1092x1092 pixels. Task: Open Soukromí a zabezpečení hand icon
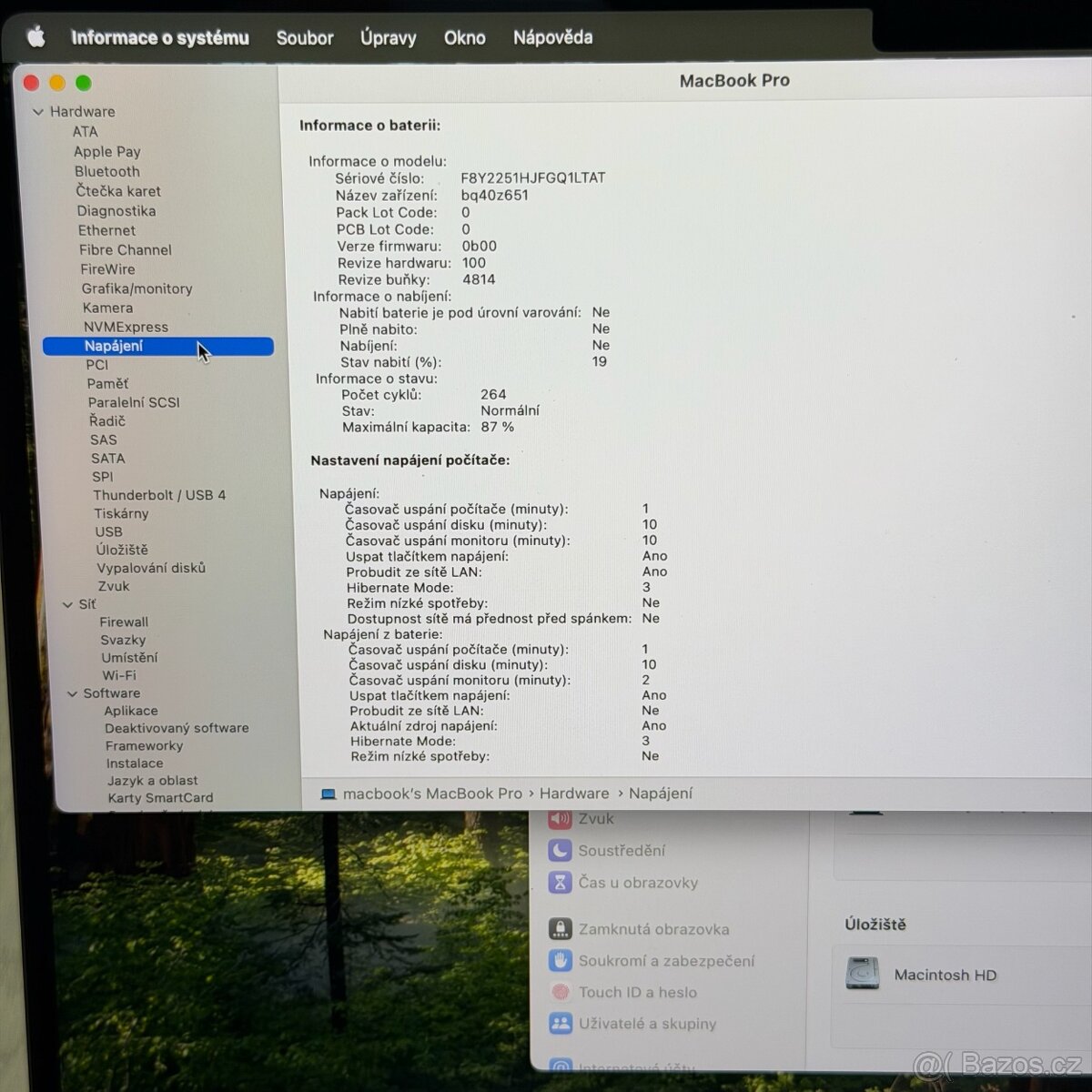pyautogui.click(x=560, y=960)
